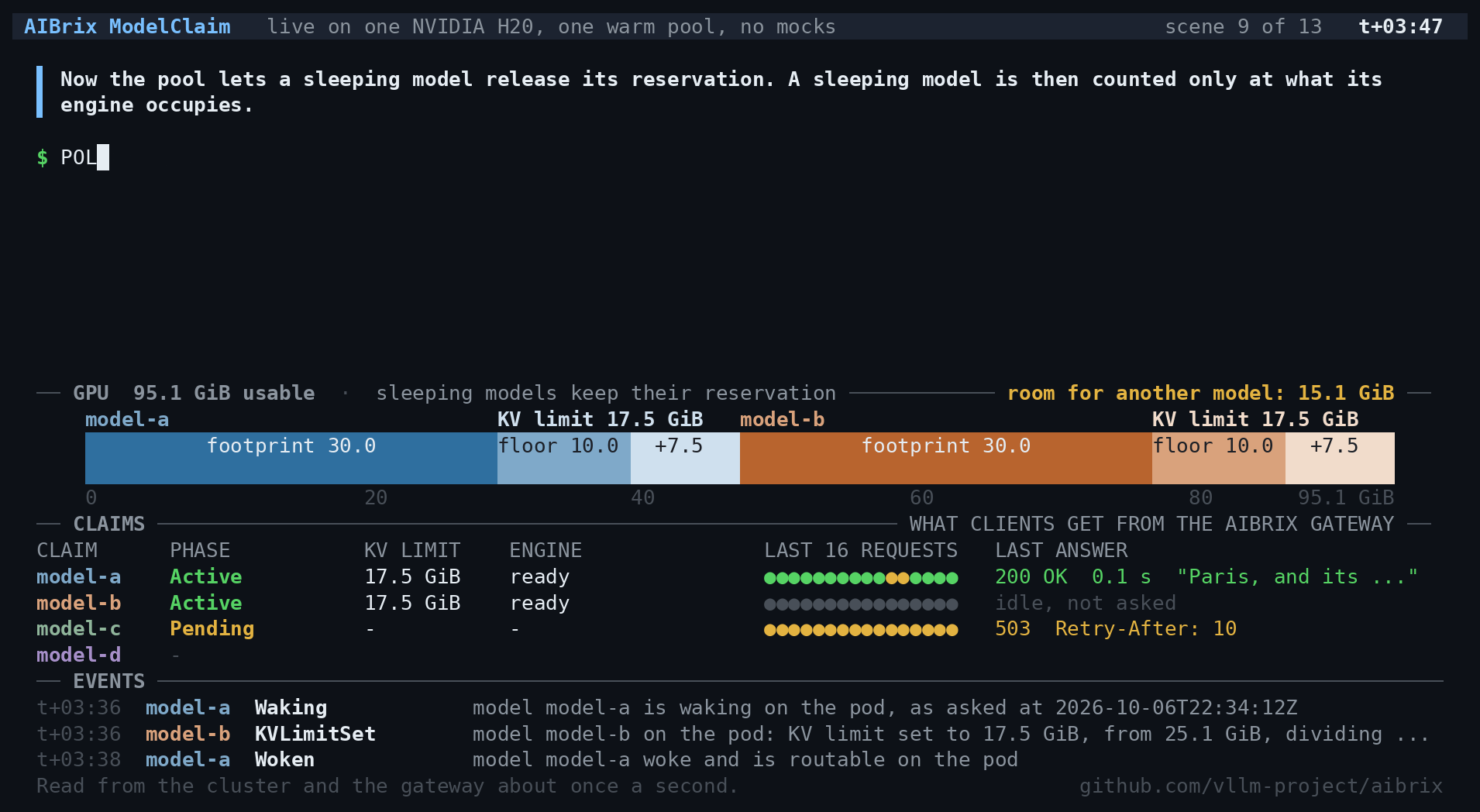Click the 'KV limit set to 17.5 GiB' event message
This screenshot has width=1480, height=812.
point(952,734)
